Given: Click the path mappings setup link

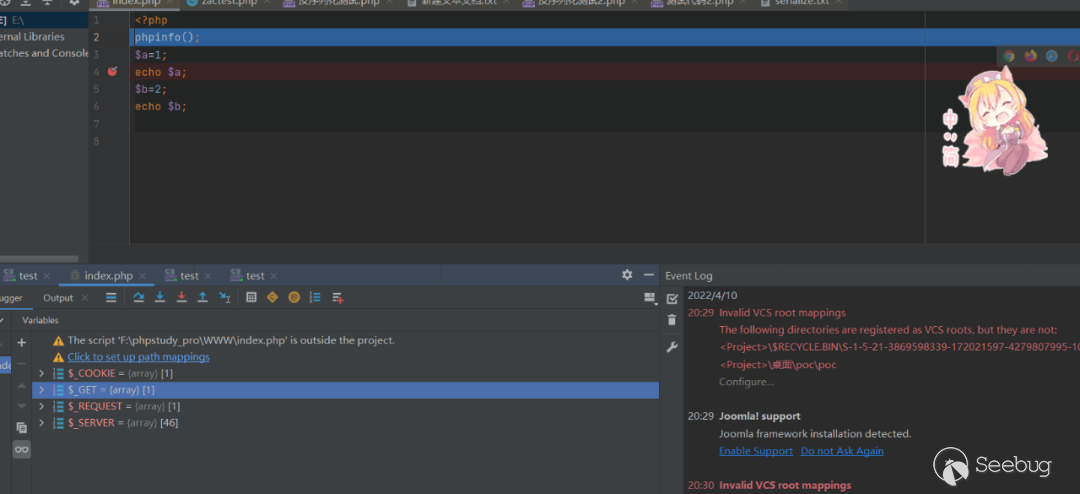Looking at the screenshot, I should [x=138, y=357].
